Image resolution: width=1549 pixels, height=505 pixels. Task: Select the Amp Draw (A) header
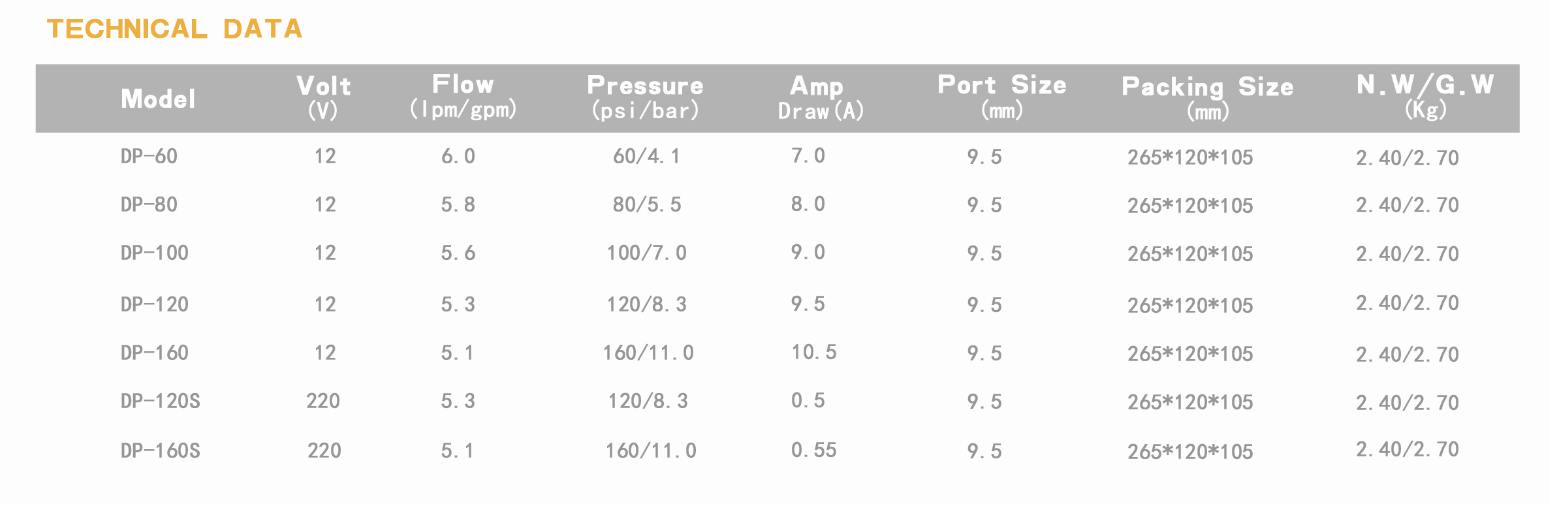coord(820,98)
